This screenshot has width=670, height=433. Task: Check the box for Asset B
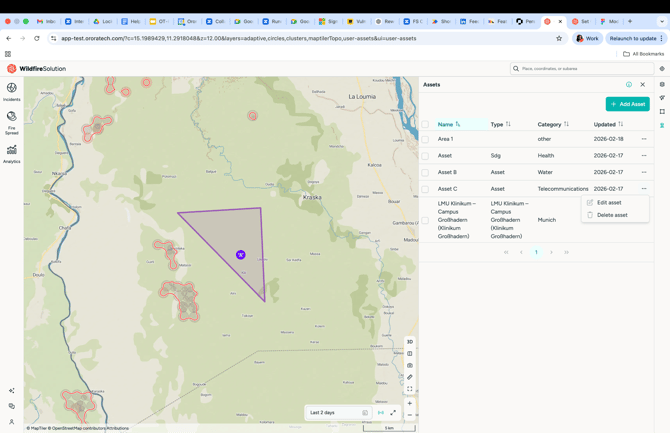pyautogui.click(x=425, y=172)
